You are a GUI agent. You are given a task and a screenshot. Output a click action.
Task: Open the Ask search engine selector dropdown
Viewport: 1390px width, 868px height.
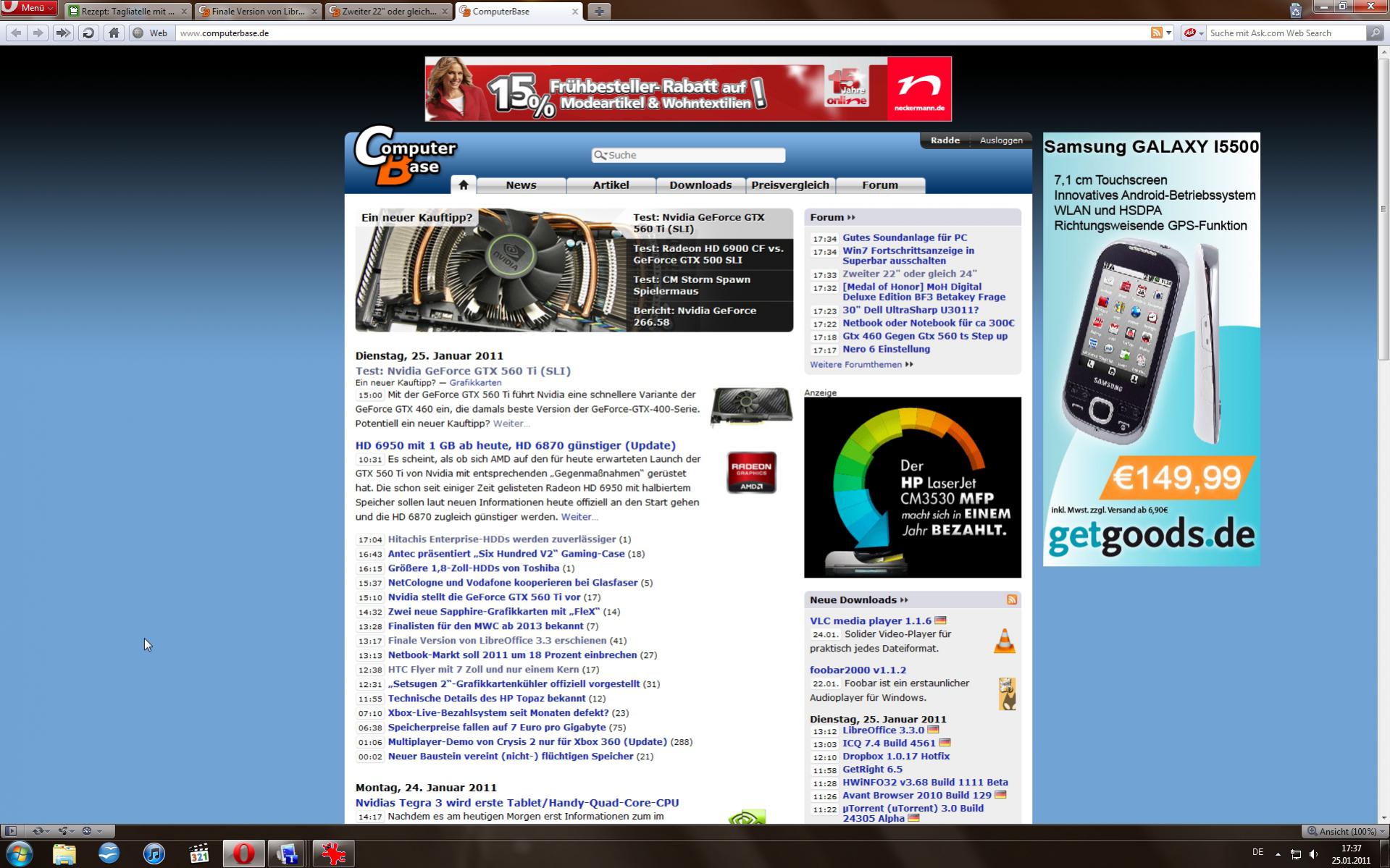coord(1193,33)
